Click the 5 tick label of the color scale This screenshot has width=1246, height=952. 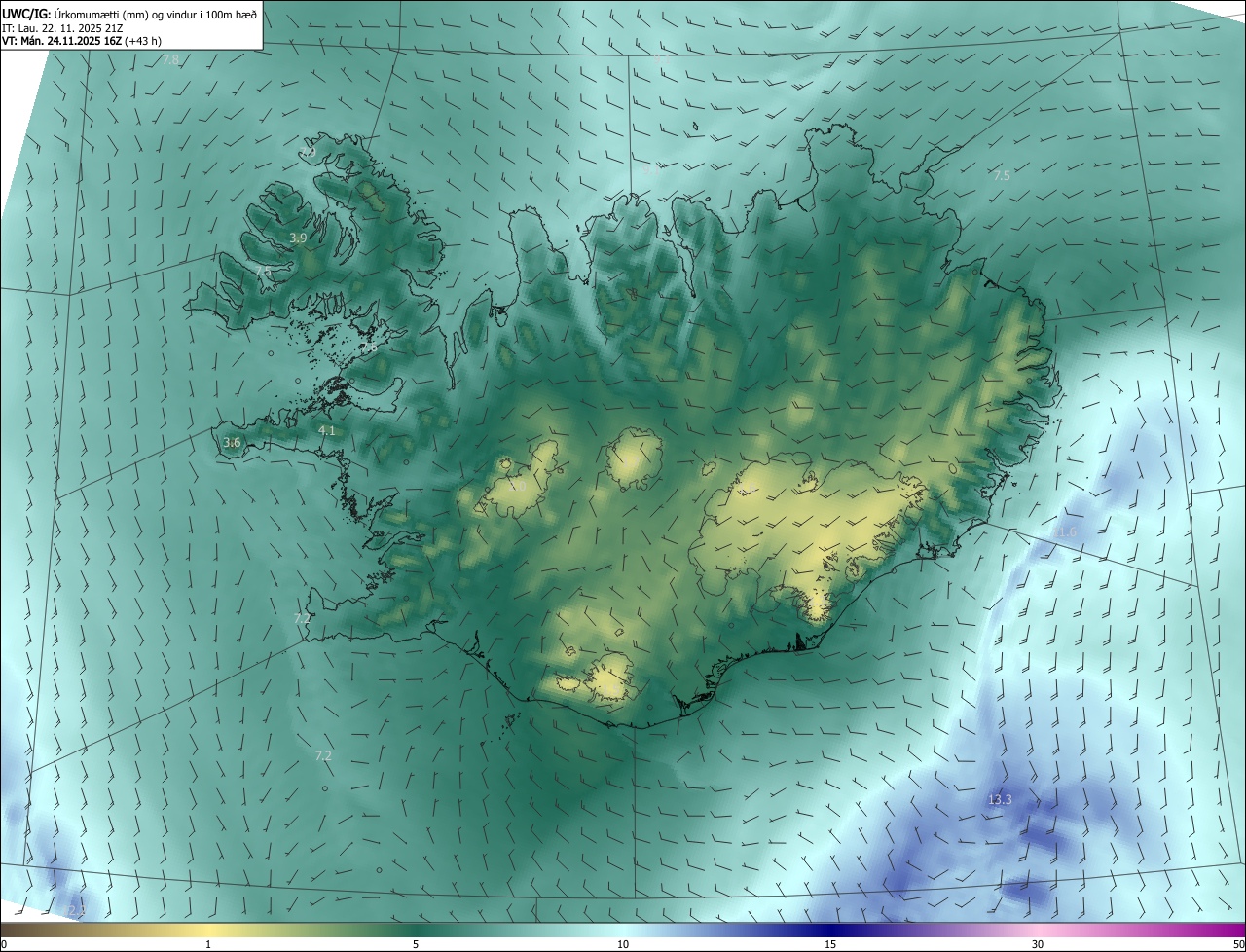[416, 945]
